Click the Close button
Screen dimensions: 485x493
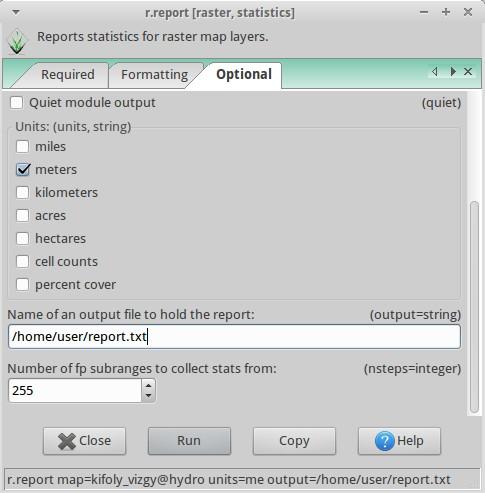84,441
